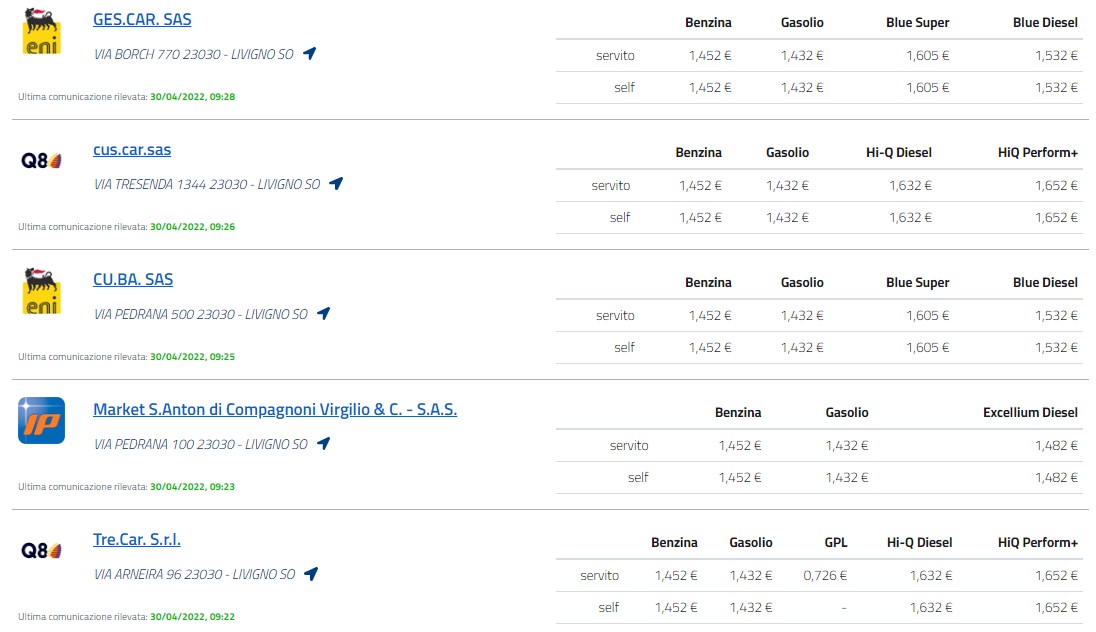This screenshot has width=1096, height=632.
Task: Click the GPL servito price 0,726 €
Action: click(825, 575)
